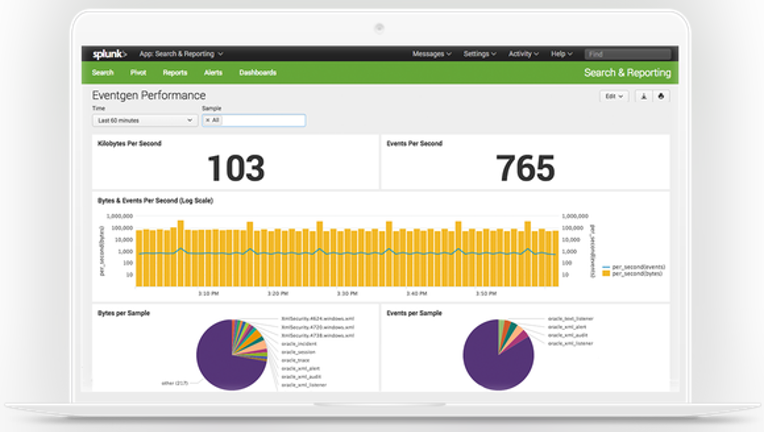Screen dimensions: 764x432
Task: Click the Events per Sample panel title
Action: pyautogui.click(x=414, y=313)
